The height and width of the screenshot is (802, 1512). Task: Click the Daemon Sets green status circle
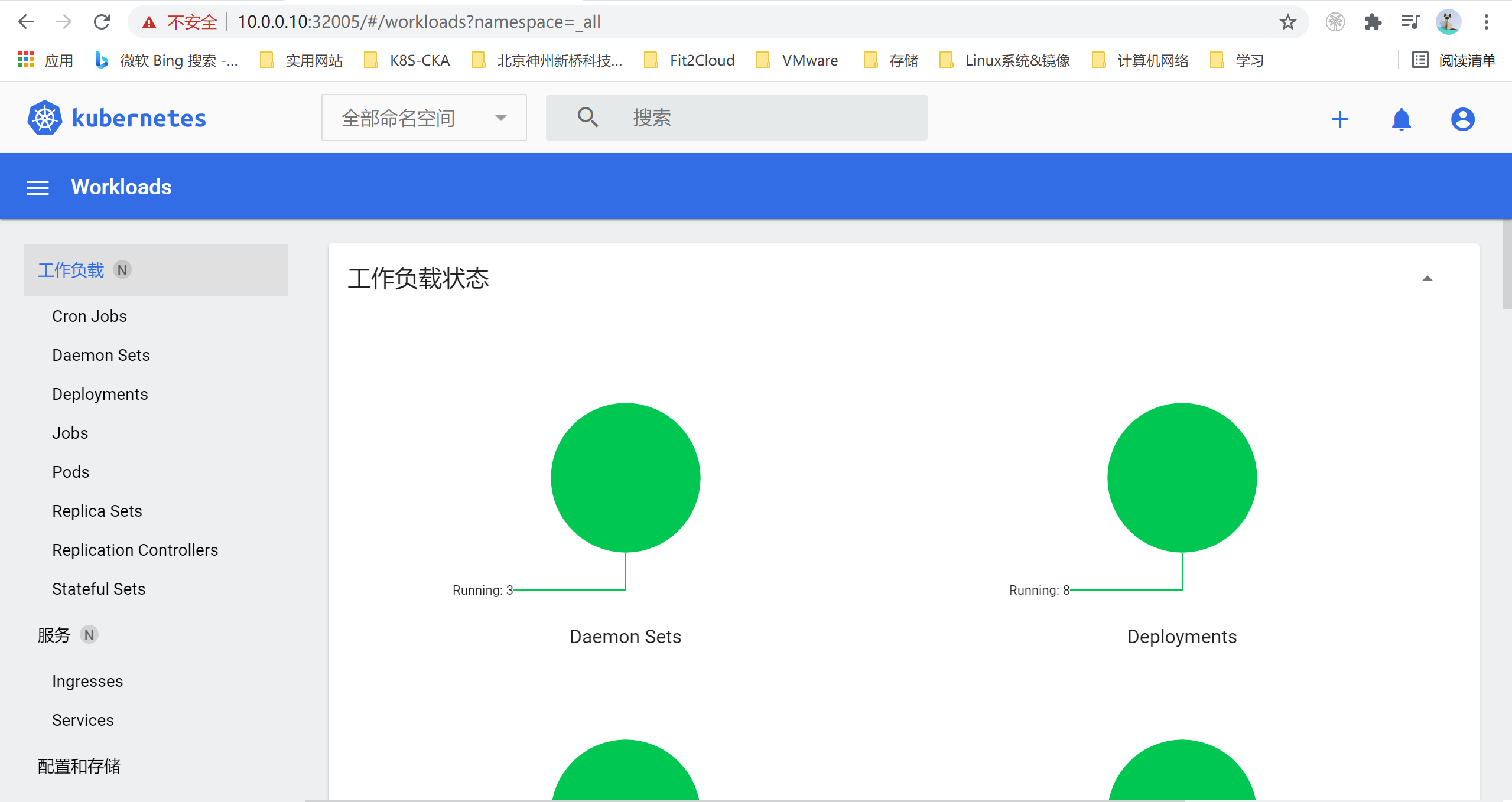pyautogui.click(x=625, y=478)
